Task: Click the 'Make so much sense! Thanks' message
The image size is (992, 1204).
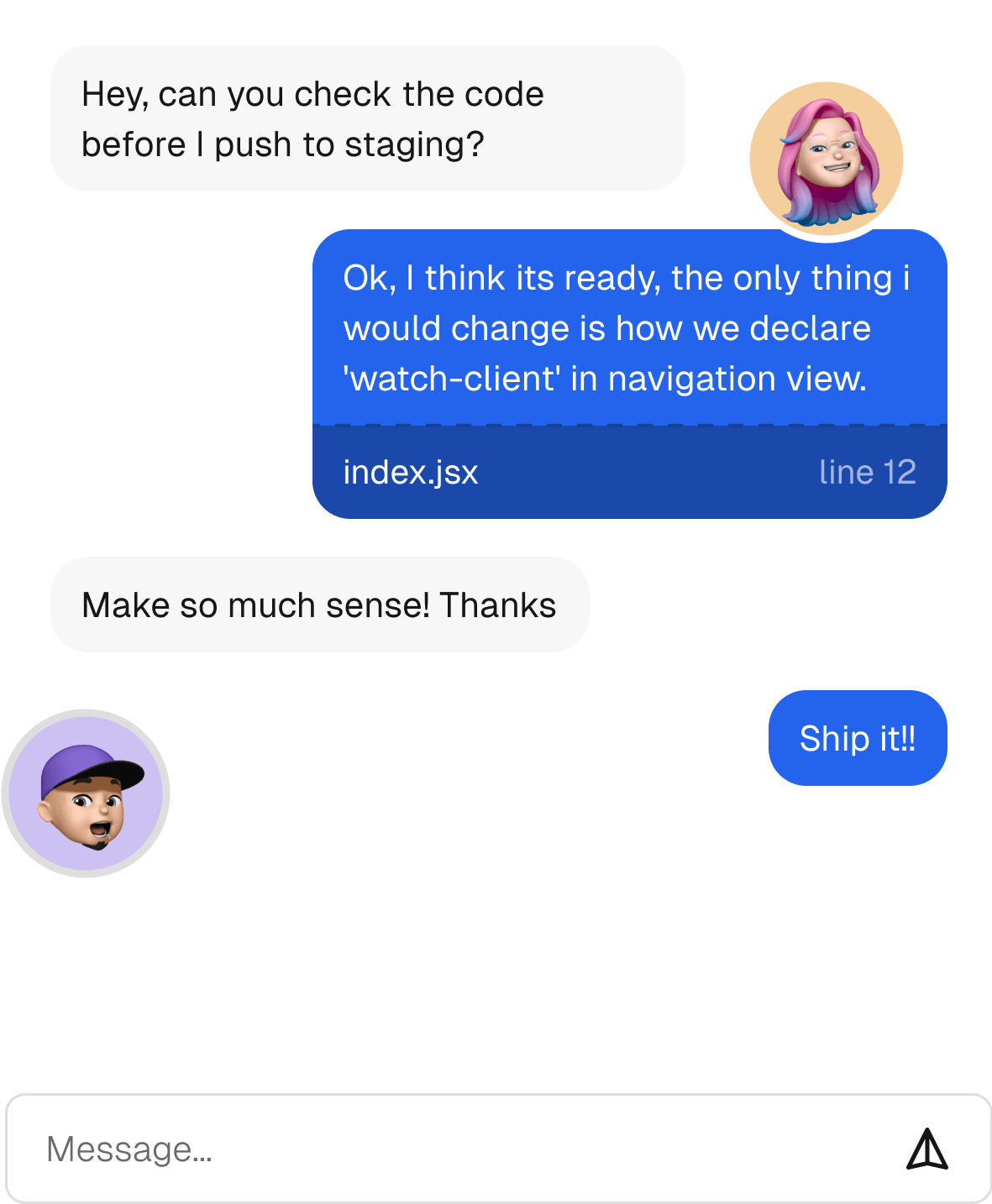Action: [319, 605]
